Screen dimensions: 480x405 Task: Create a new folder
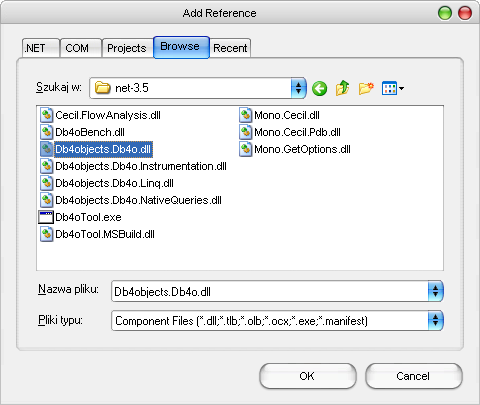[366, 88]
